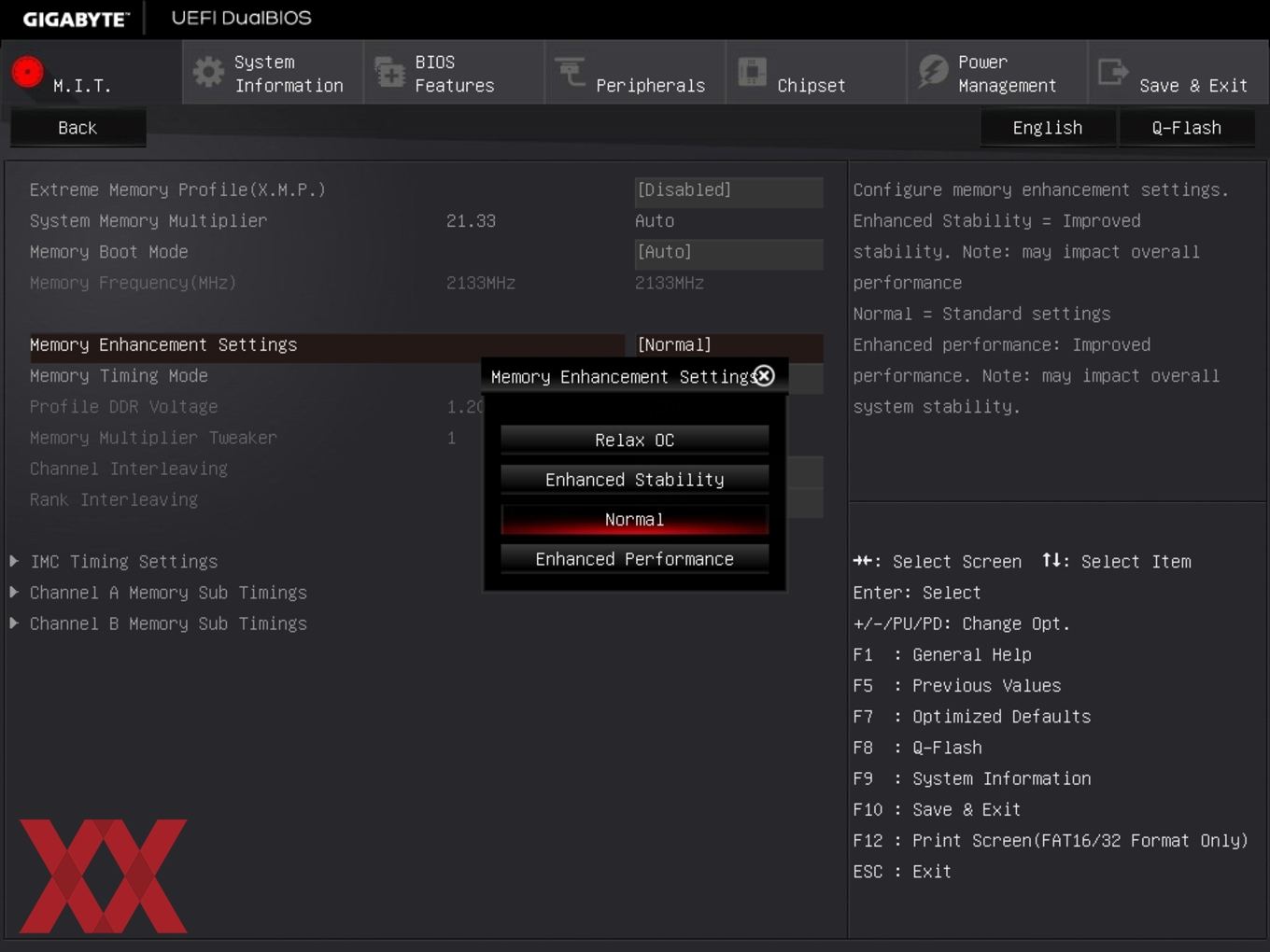The width and height of the screenshot is (1270, 952).
Task: Select System Memory Multiplier row
Action: click(148, 221)
